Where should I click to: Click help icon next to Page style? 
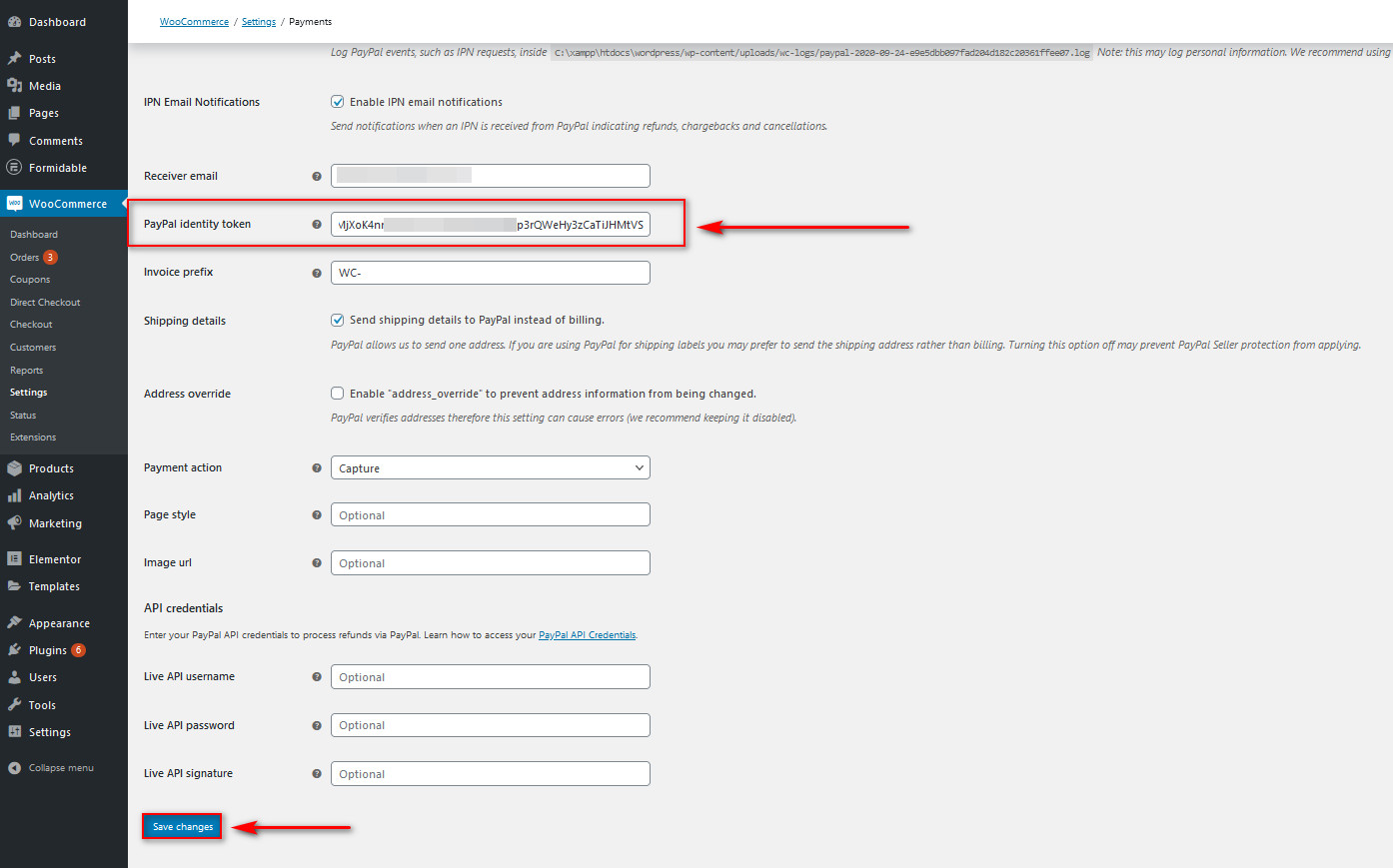pos(317,515)
